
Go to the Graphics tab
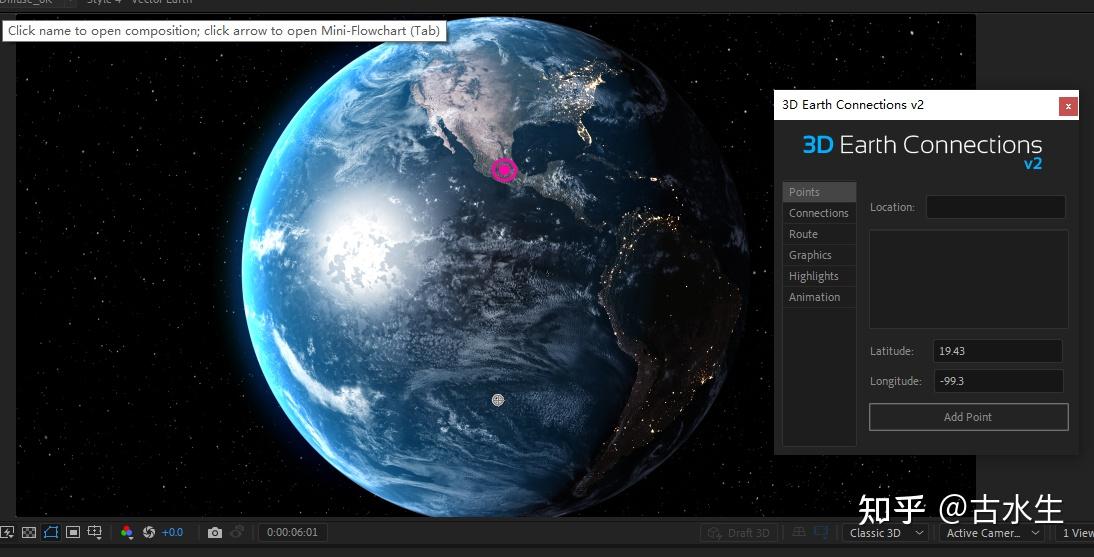click(x=819, y=255)
